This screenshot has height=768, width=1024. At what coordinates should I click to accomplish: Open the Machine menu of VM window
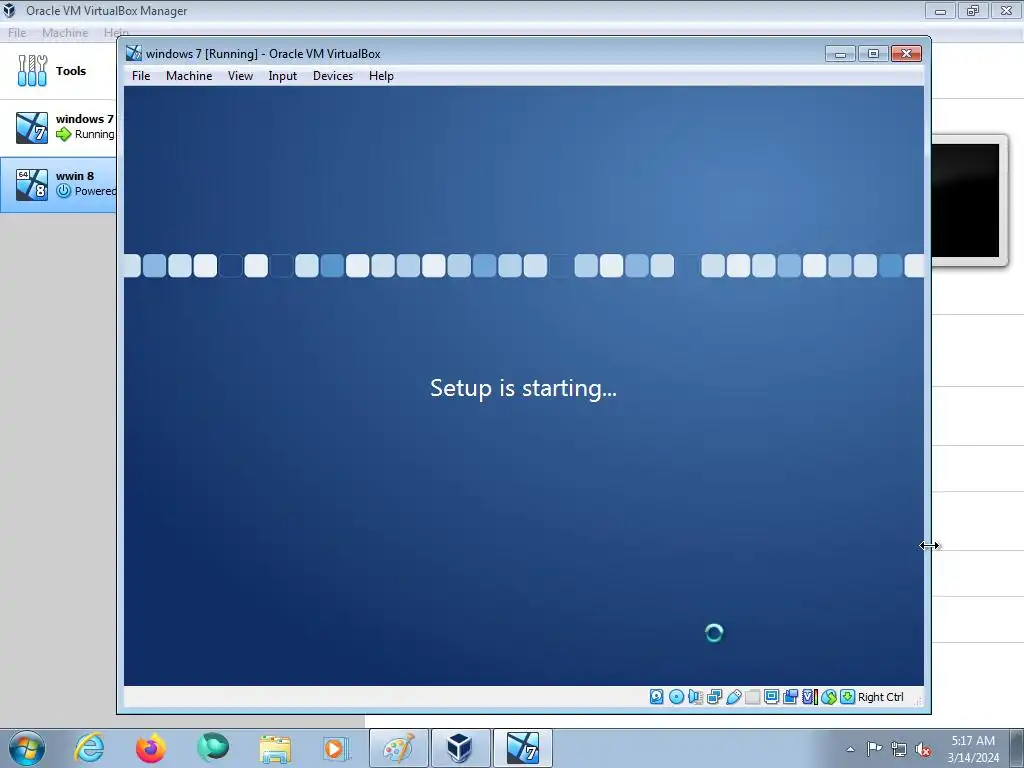tap(189, 76)
